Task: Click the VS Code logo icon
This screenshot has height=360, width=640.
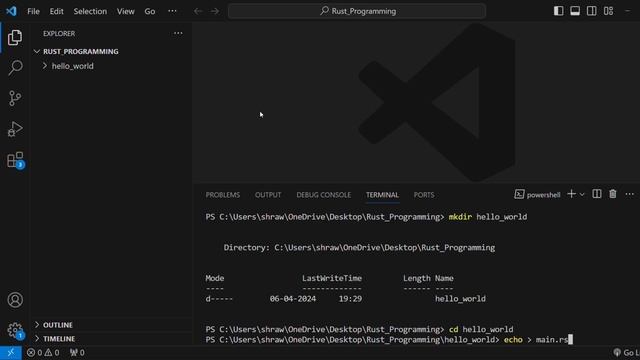Action: 11,11
